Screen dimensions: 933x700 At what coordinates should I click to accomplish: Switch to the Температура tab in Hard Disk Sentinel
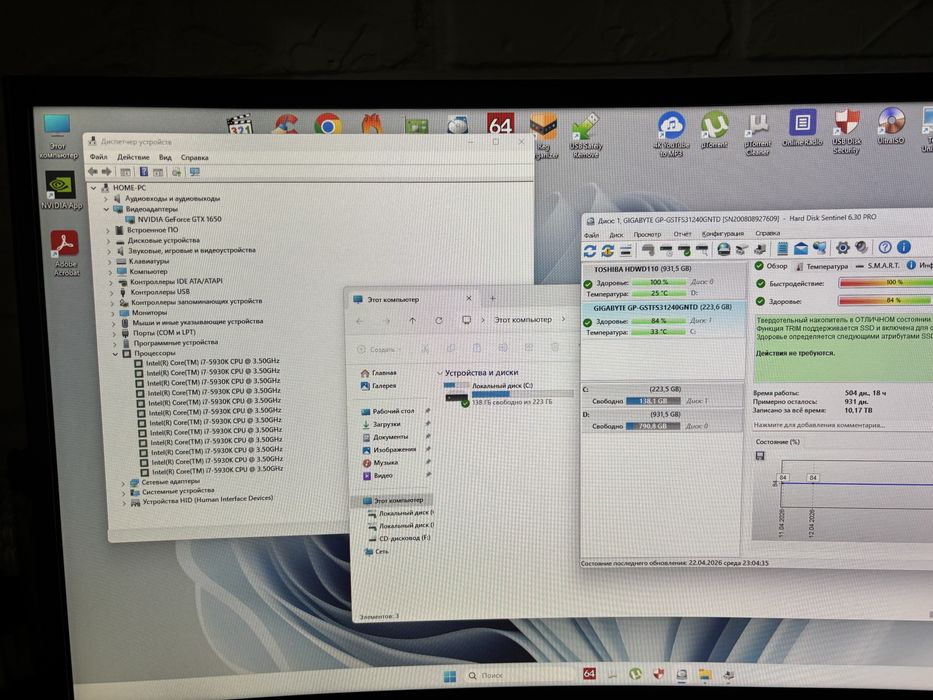[x=822, y=266]
